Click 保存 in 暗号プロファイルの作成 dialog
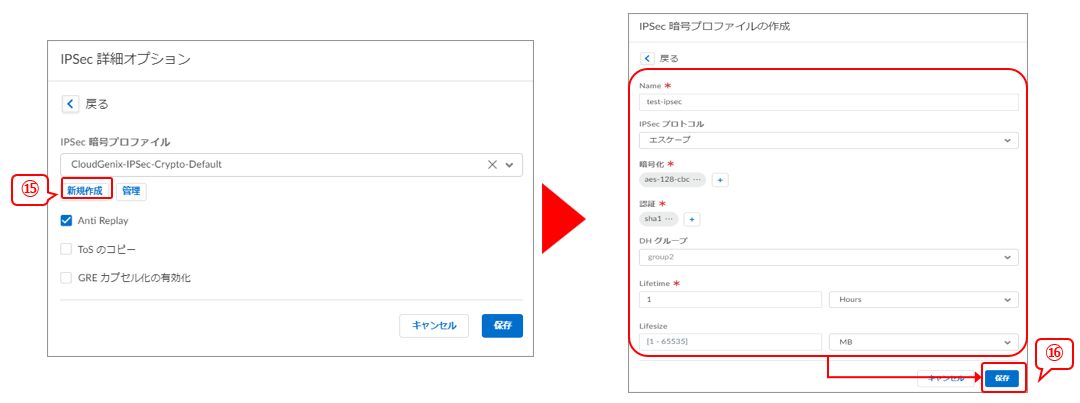Image resolution: width=1080 pixels, height=403 pixels. coord(1001,378)
